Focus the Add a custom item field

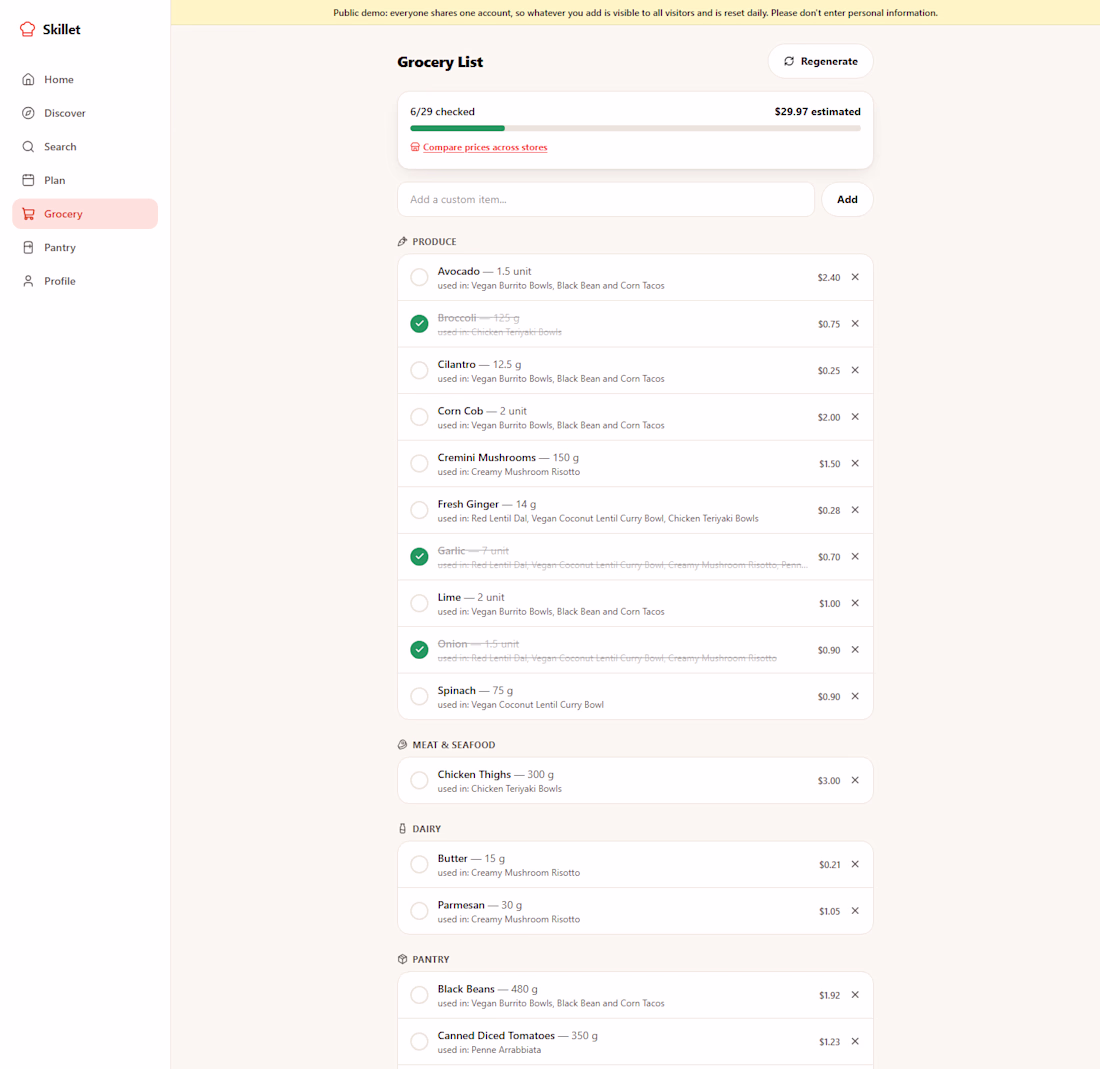click(x=606, y=199)
